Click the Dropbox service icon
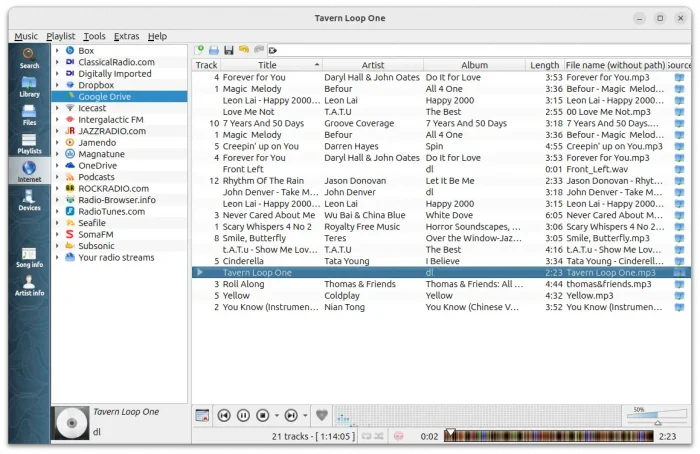700x454 pixels. (x=70, y=85)
